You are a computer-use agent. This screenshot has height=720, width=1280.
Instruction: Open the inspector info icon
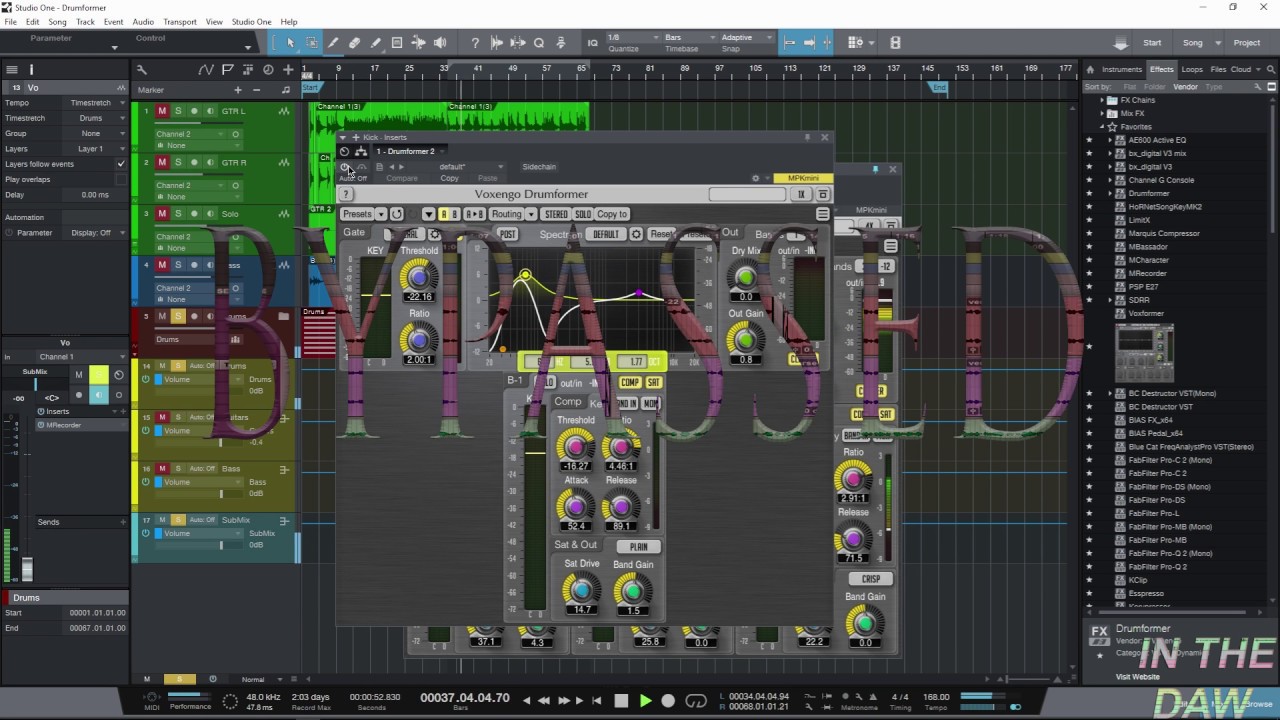coord(31,70)
